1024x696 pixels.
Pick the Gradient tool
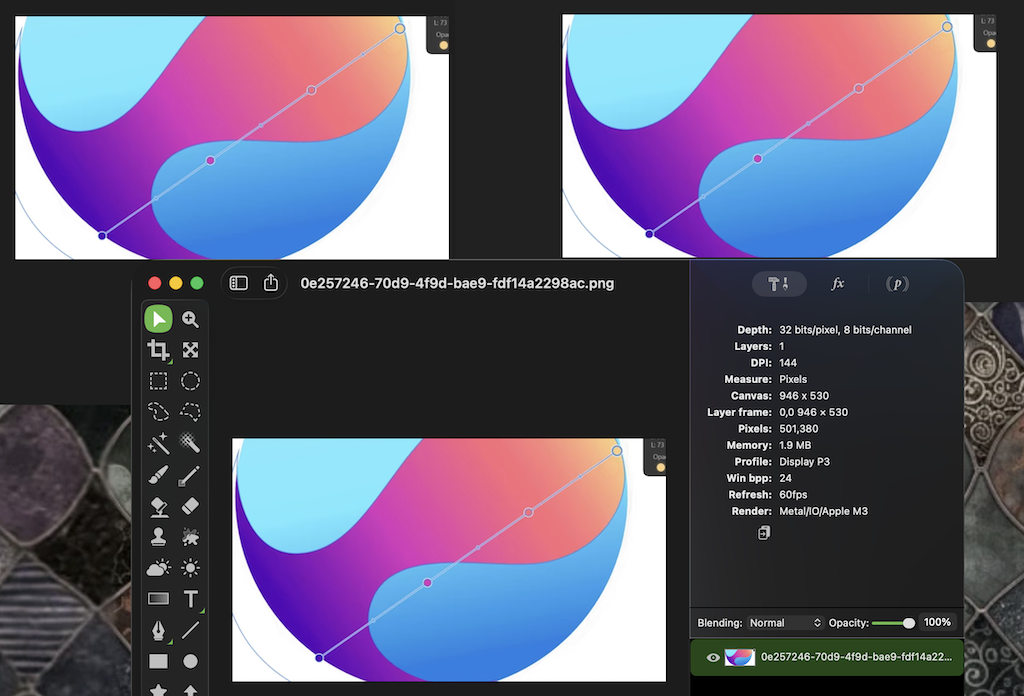click(158, 599)
